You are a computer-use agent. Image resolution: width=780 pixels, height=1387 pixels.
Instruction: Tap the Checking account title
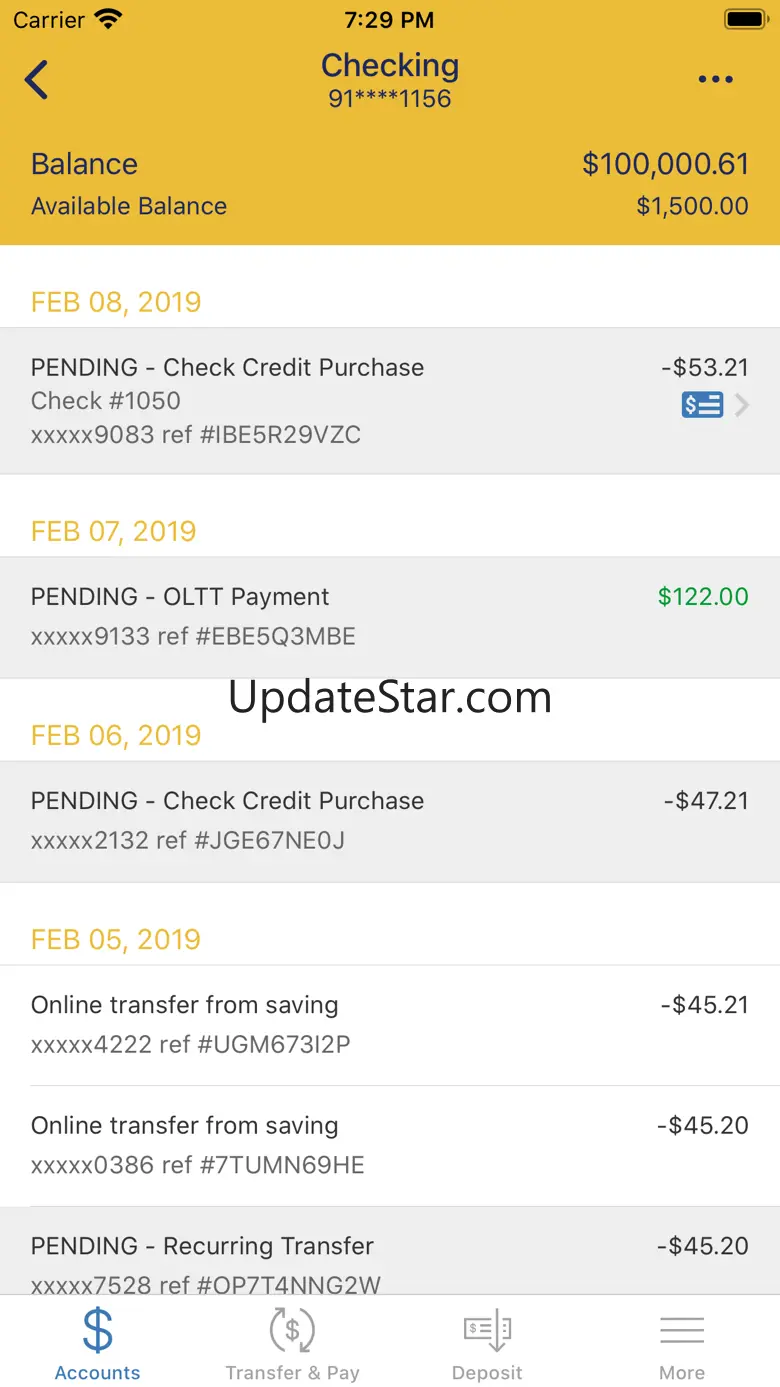[390, 66]
